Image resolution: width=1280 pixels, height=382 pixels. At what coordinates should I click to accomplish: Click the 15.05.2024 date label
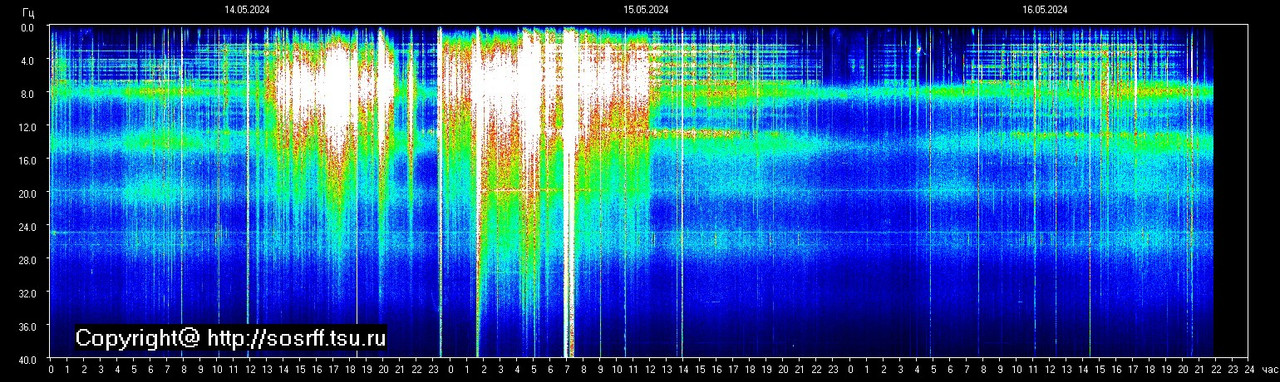(x=646, y=9)
